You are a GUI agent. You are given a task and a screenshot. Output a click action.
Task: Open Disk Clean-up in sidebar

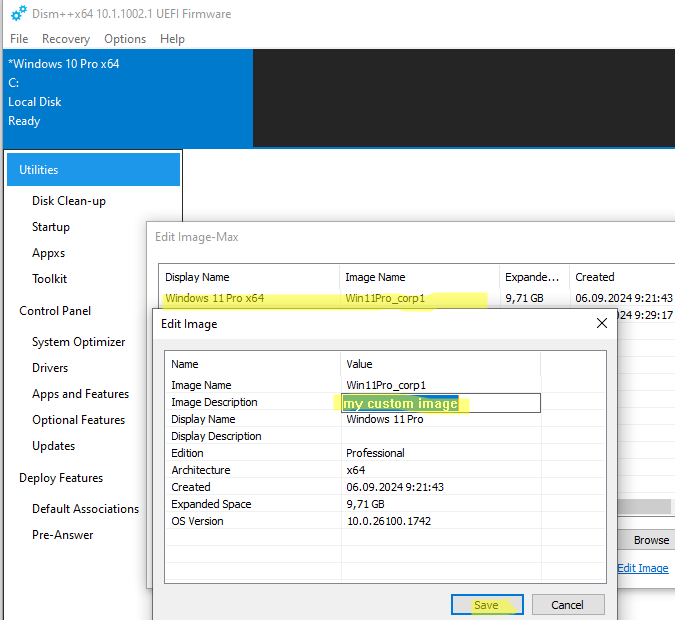coord(69,201)
